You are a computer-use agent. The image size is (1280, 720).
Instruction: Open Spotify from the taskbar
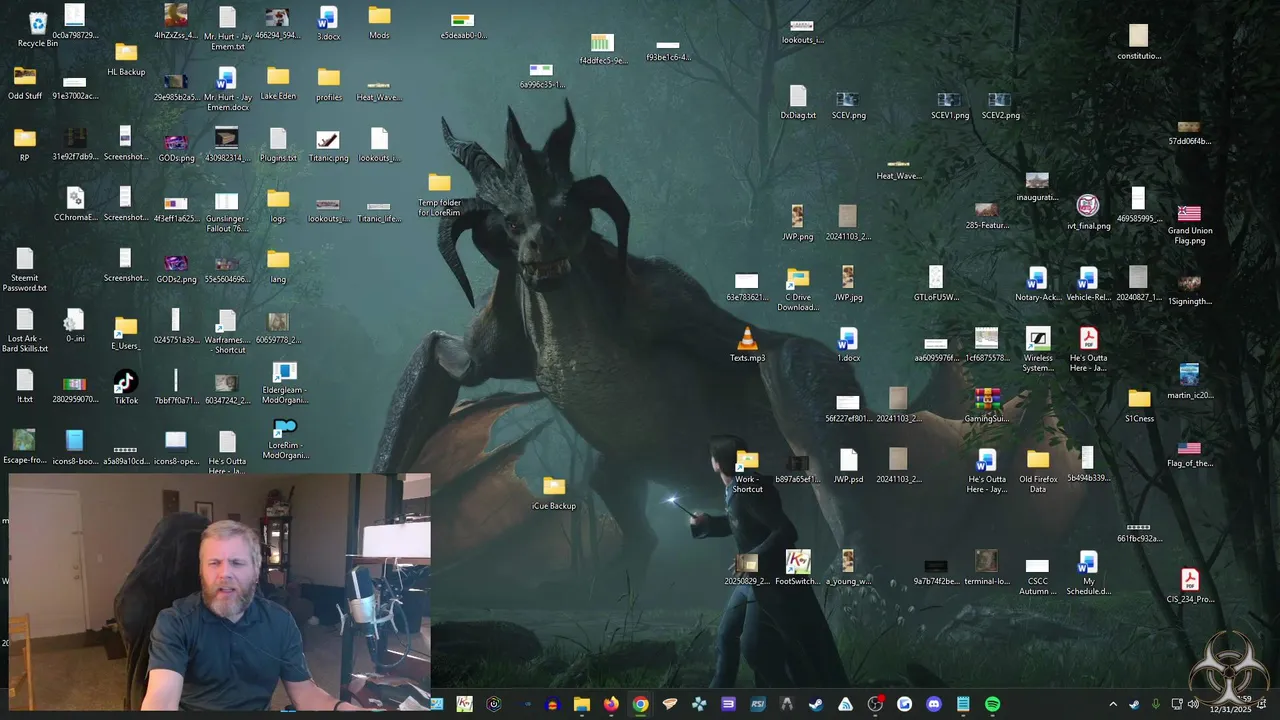tap(992, 704)
